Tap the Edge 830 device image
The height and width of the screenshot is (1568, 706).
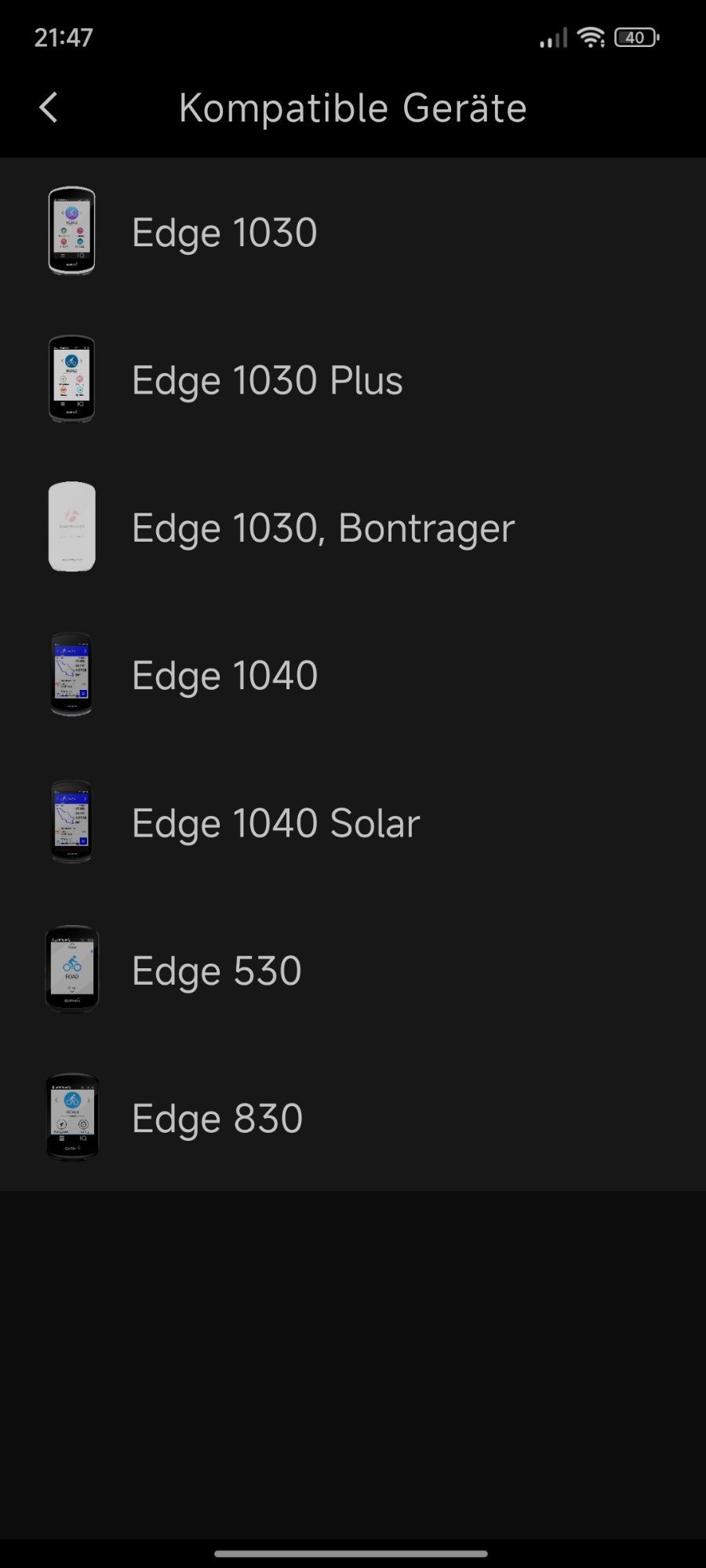tap(71, 1117)
